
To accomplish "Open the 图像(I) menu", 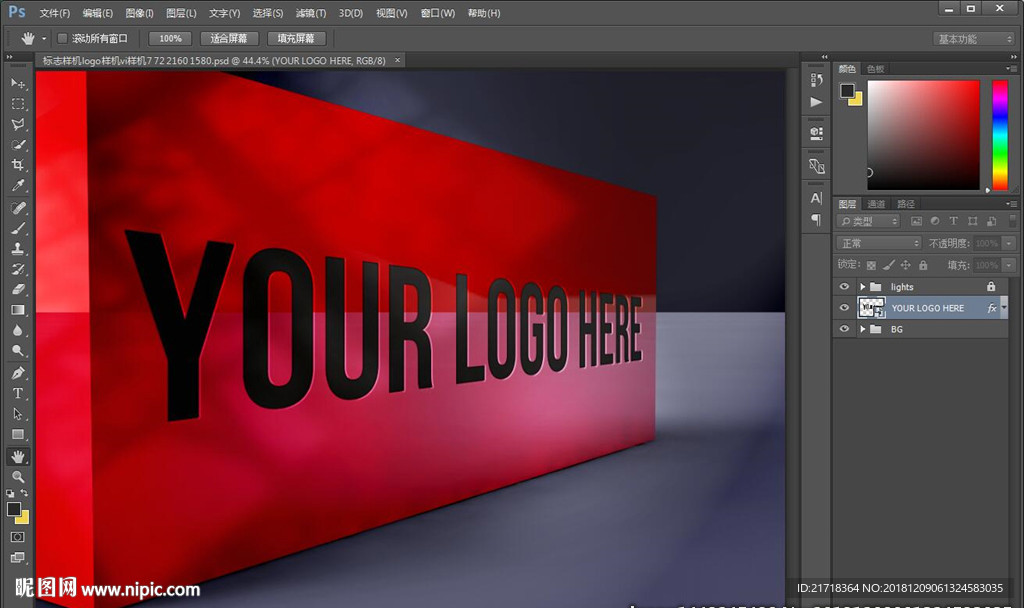I will click(139, 13).
